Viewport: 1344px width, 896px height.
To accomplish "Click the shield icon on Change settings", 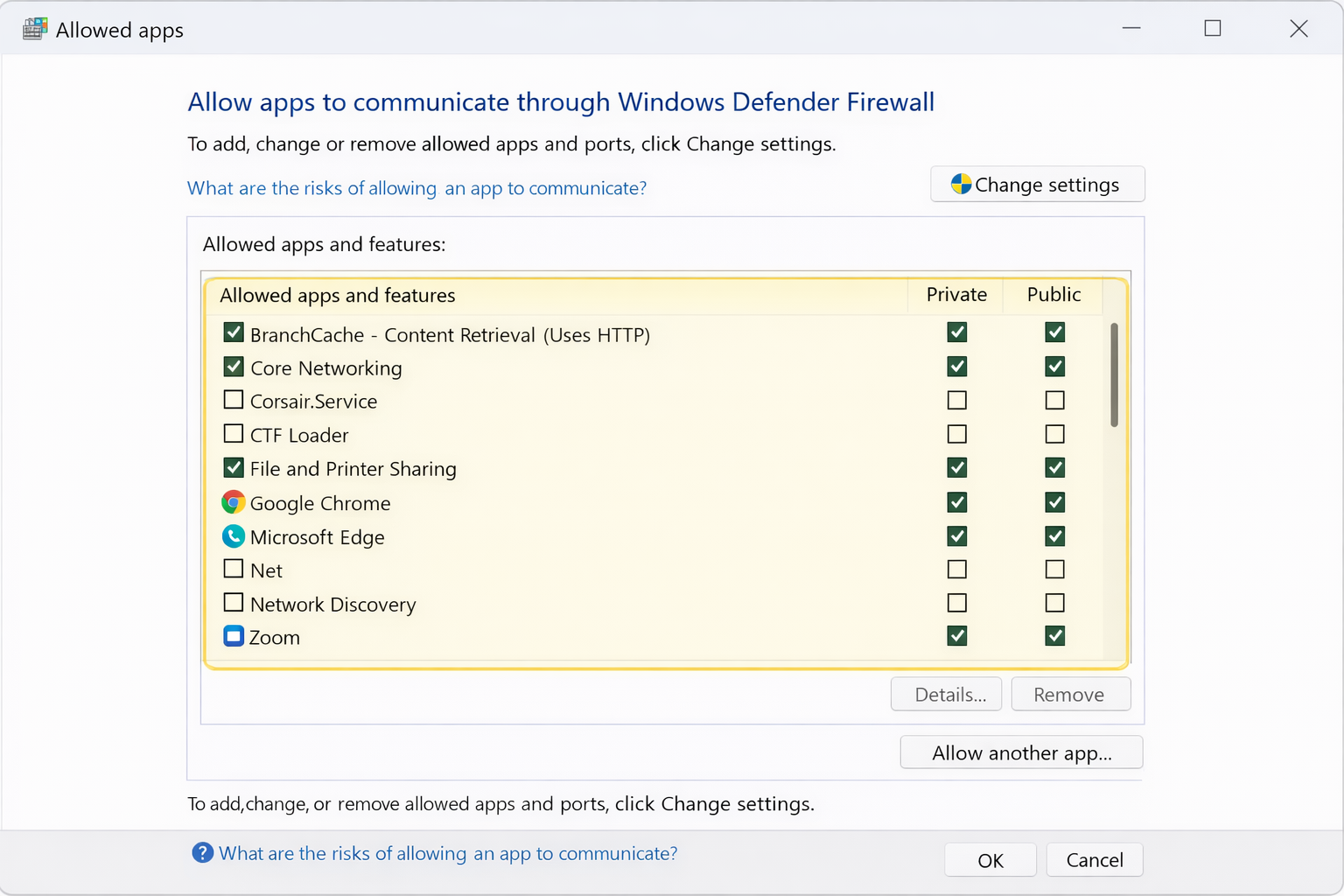I will [961, 184].
